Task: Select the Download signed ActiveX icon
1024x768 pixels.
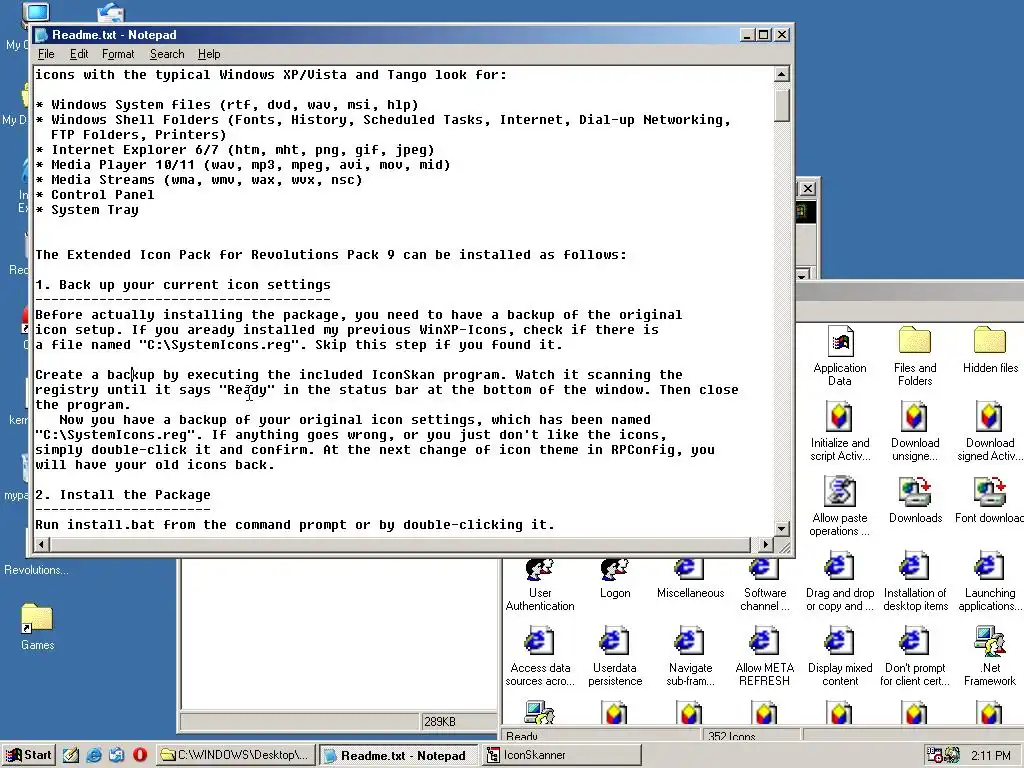Action: pyautogui.click(x=989, y=417)
